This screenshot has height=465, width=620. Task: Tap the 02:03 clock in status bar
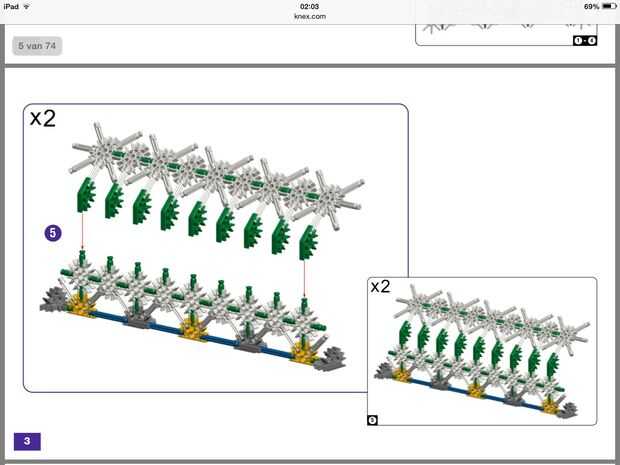pyautogui.click(x=309, y=6)
